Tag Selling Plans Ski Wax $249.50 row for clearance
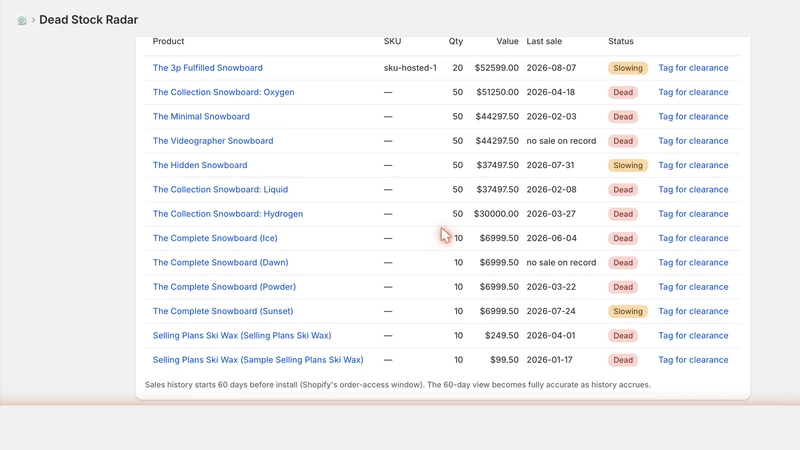800x450 pixels. (693, 336)
